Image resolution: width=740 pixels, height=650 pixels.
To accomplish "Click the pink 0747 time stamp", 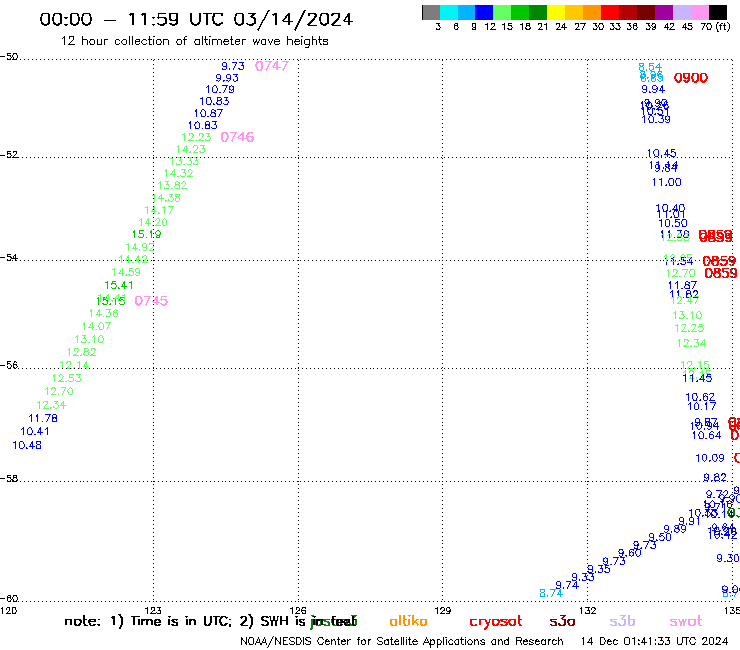I will pyautogui.click(x=271, y=66).
